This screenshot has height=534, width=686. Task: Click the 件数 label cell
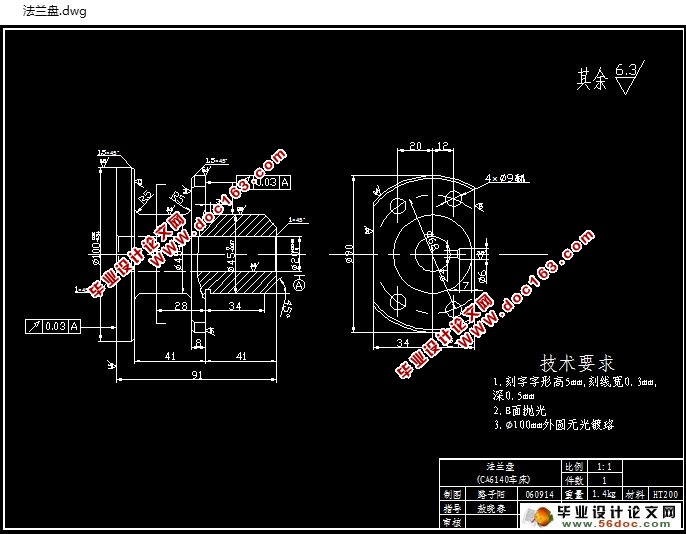(574, 480)
